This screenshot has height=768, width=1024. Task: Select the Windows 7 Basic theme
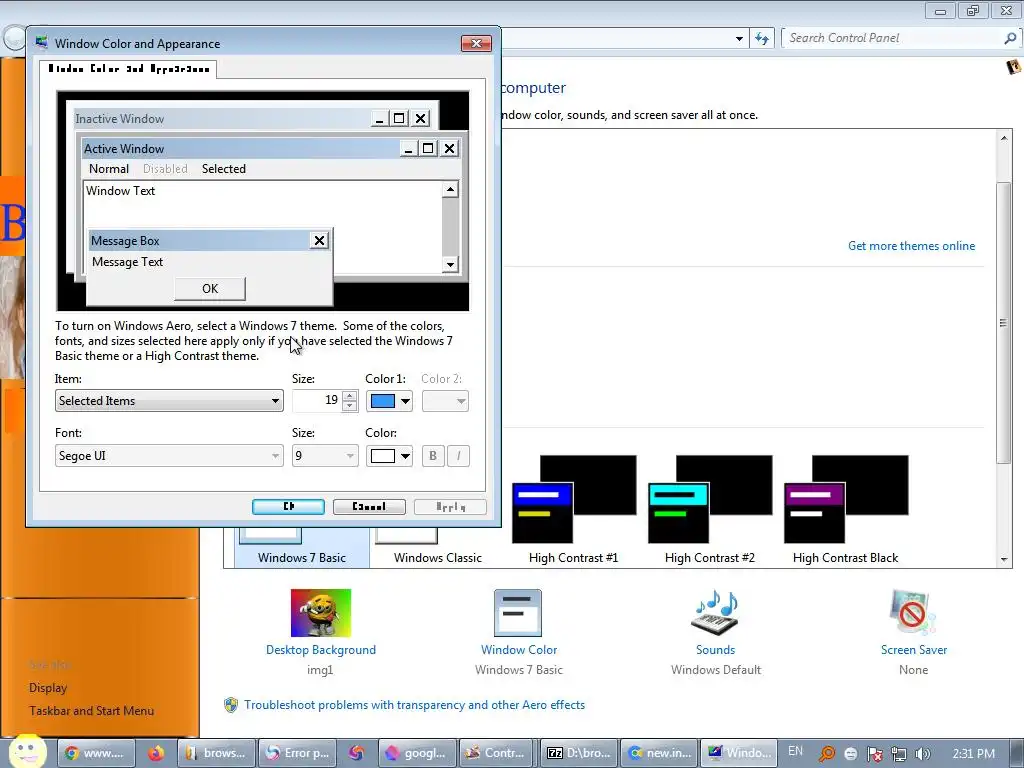(x=302, y=547)
